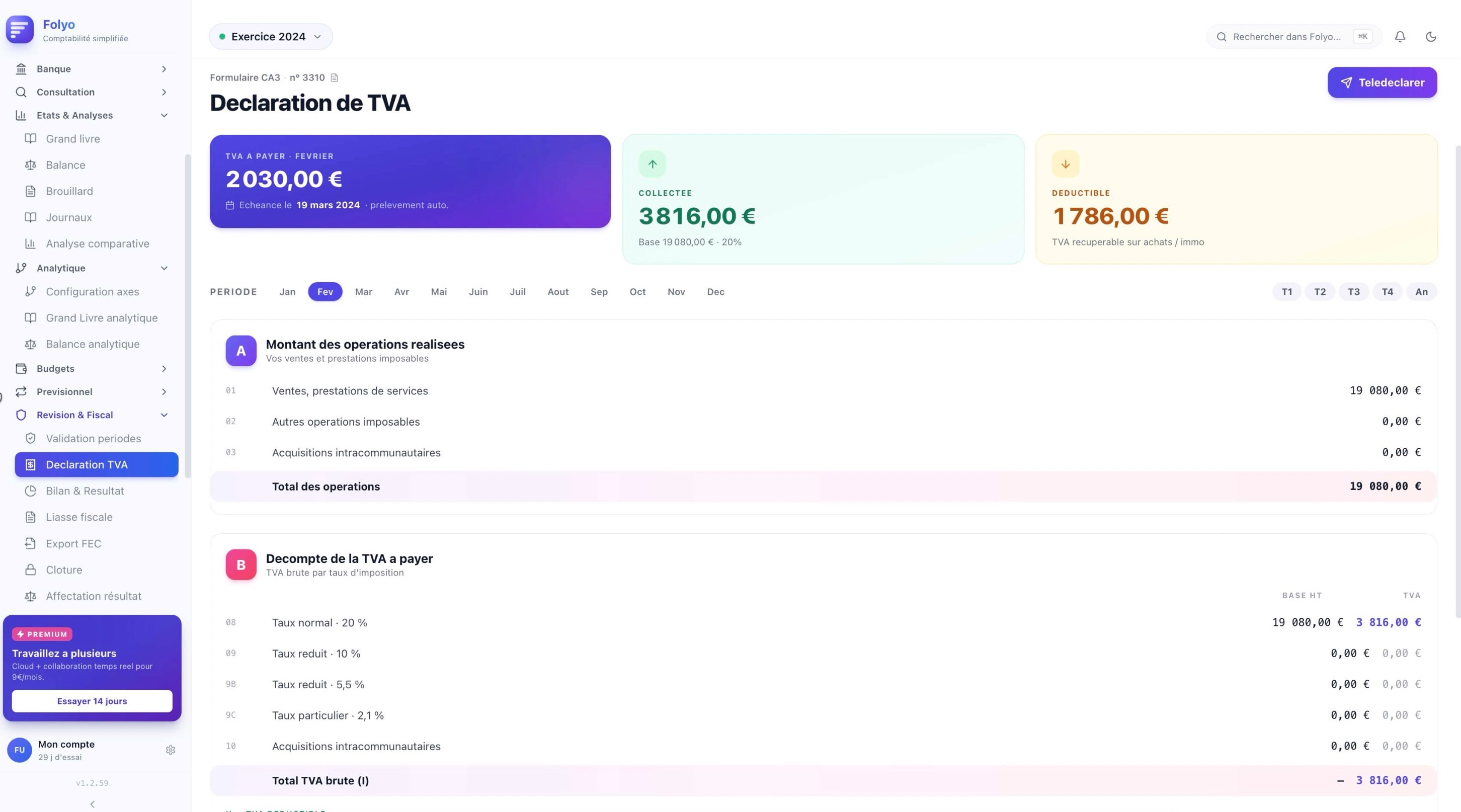This screenshot has height=812, width=1461.
Task: Click the document icon beside n° 3310
Action: pos(335,77)
